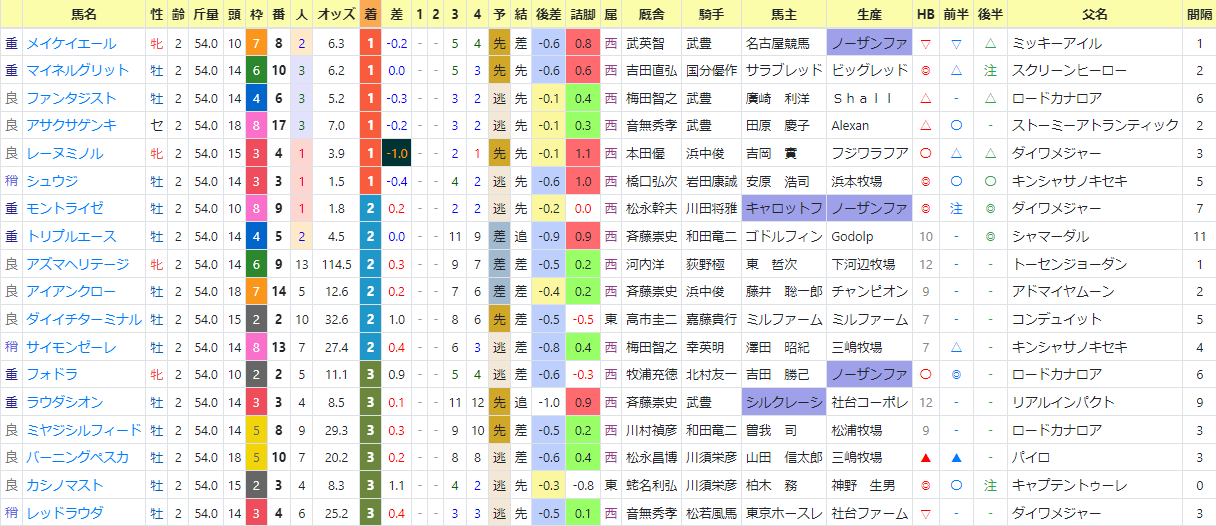Open horse link モントライゼ
The image size is (1216, 526).
(x=65, y=208)
